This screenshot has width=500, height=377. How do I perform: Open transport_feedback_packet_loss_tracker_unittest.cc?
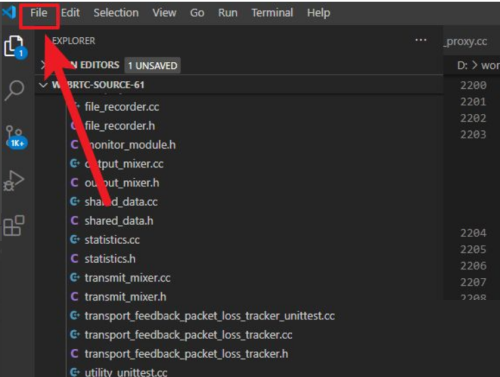click(210, 316)
